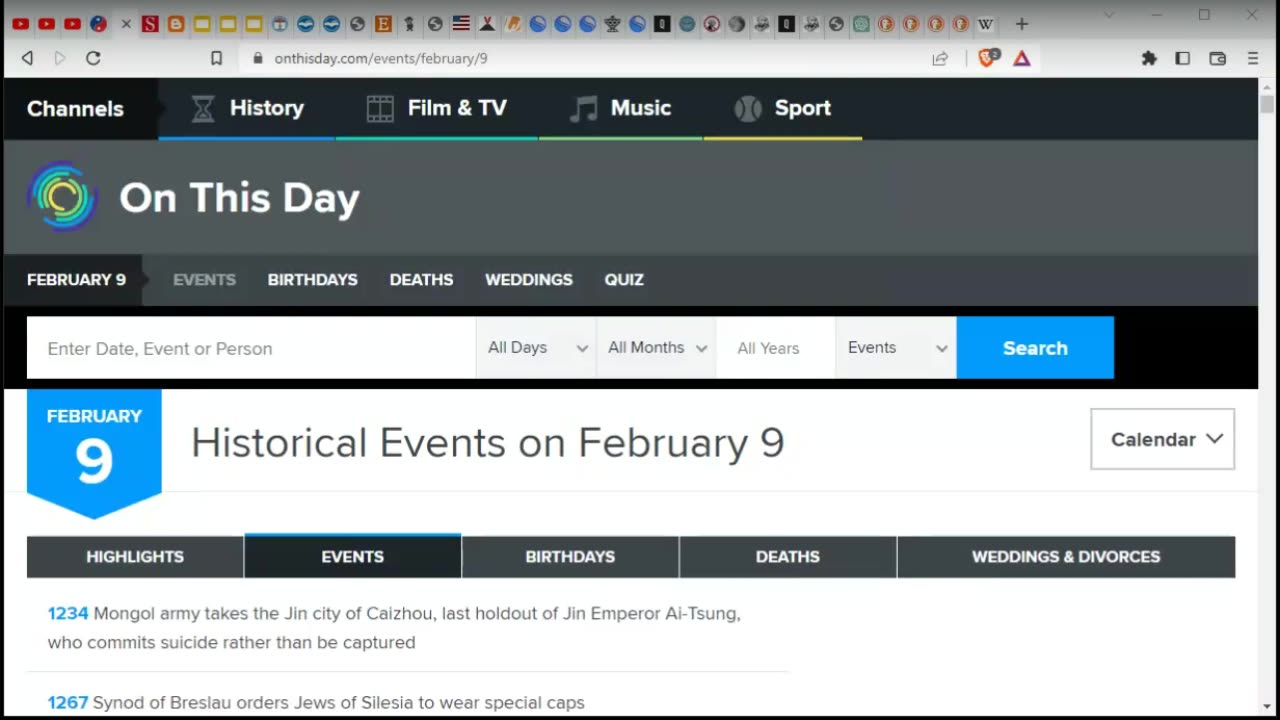Open DEATHS in the grey nav bar
Viewport: 1280px width, 720px height.
coord(421,280)
